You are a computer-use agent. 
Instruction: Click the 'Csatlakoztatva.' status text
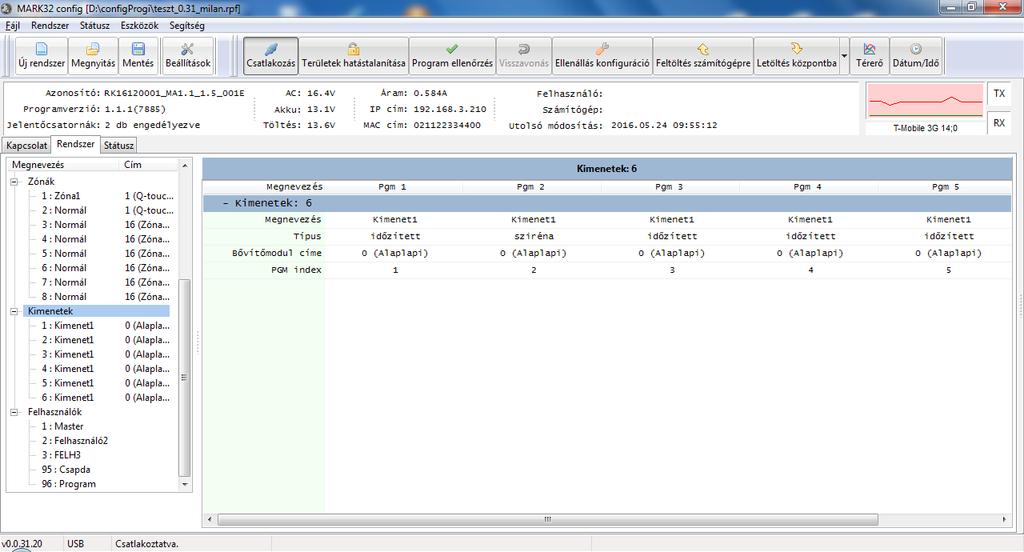click(x=147, y=544)
